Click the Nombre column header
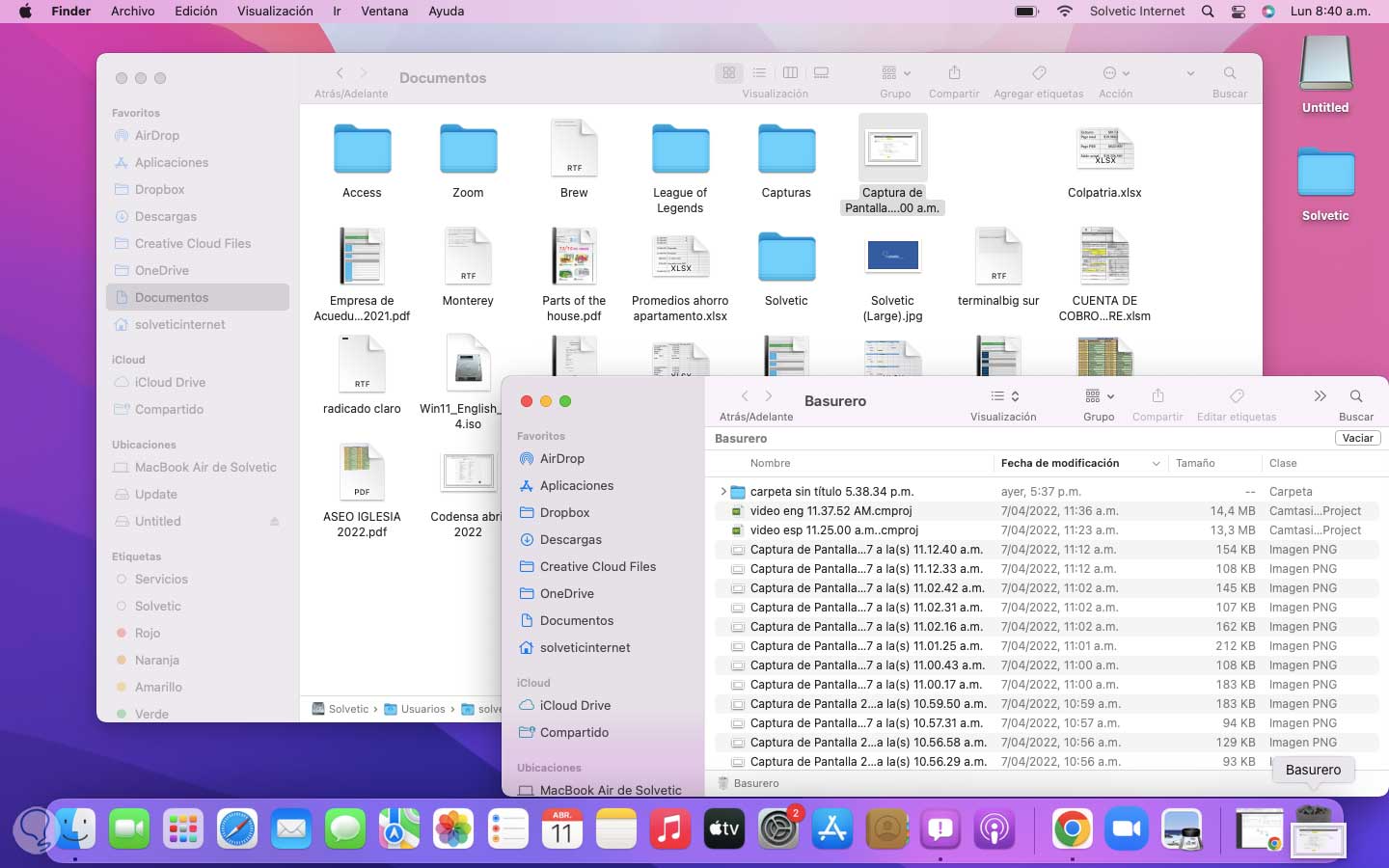1389x868 pixels. click(x=771, y=464)
